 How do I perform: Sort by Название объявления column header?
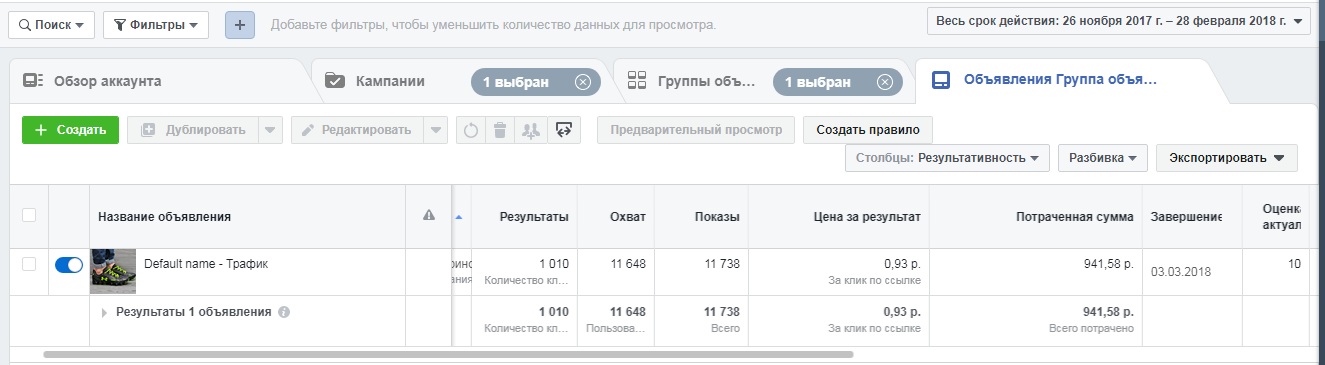pos(164,216)
